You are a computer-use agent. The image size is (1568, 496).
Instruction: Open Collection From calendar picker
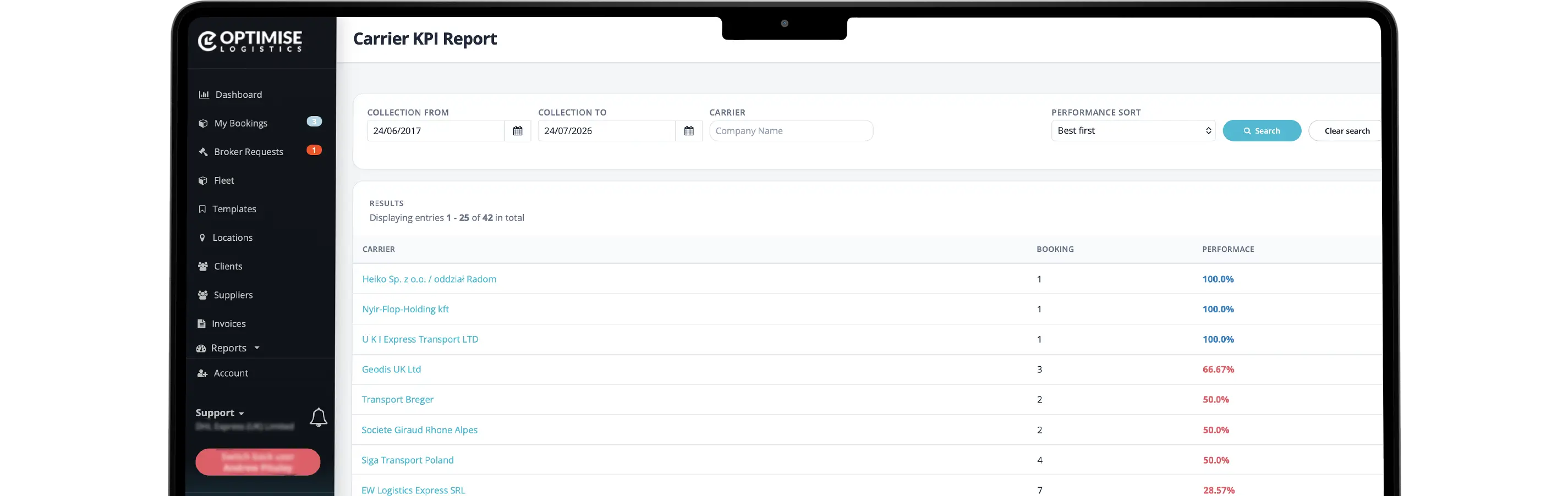[518, 131]
